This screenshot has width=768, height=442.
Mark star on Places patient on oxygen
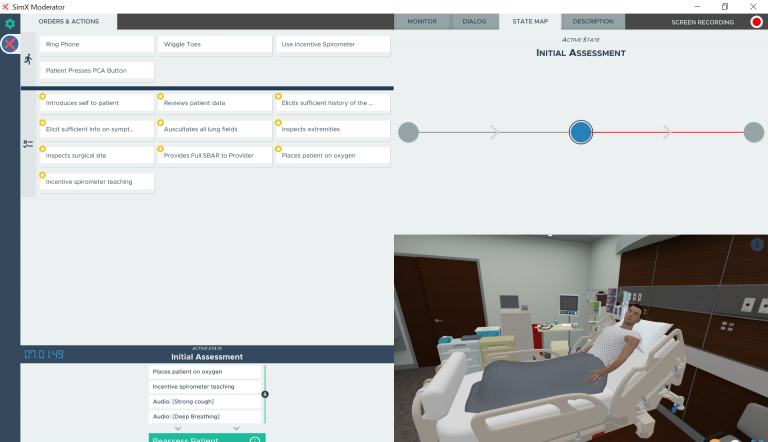tap(278, 149)
